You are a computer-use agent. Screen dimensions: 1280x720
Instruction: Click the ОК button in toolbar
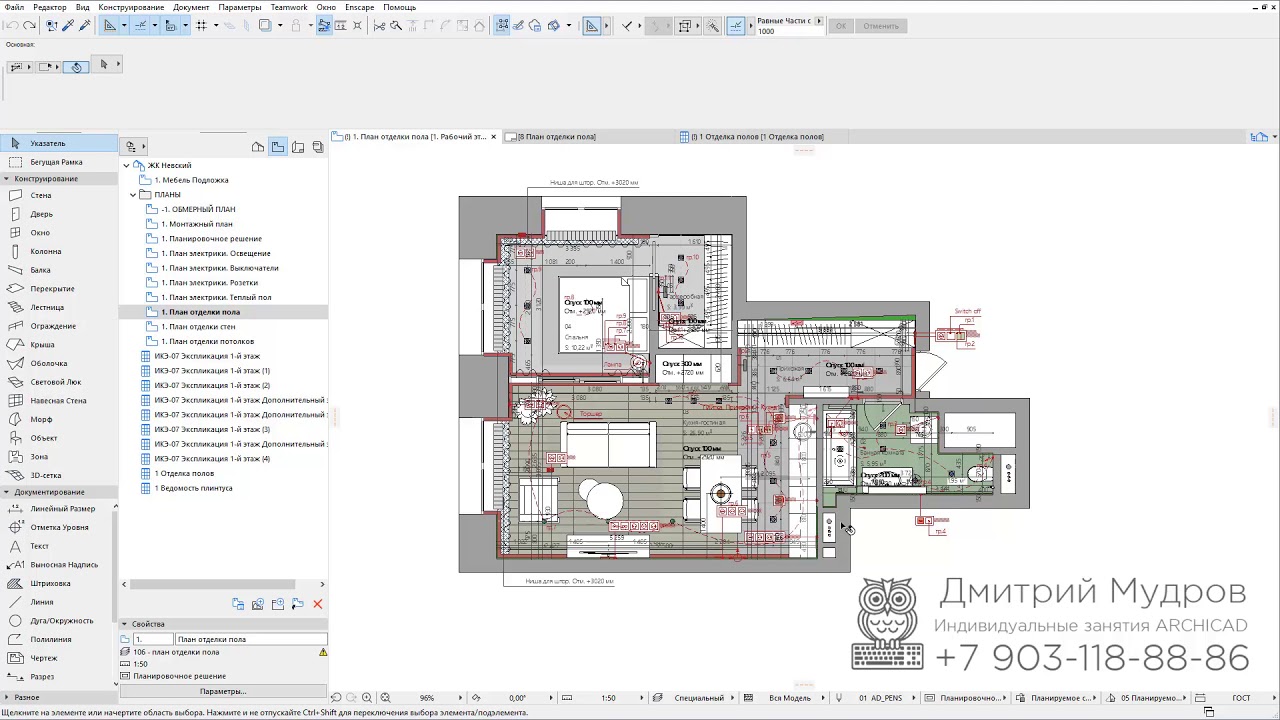point(841,25)
